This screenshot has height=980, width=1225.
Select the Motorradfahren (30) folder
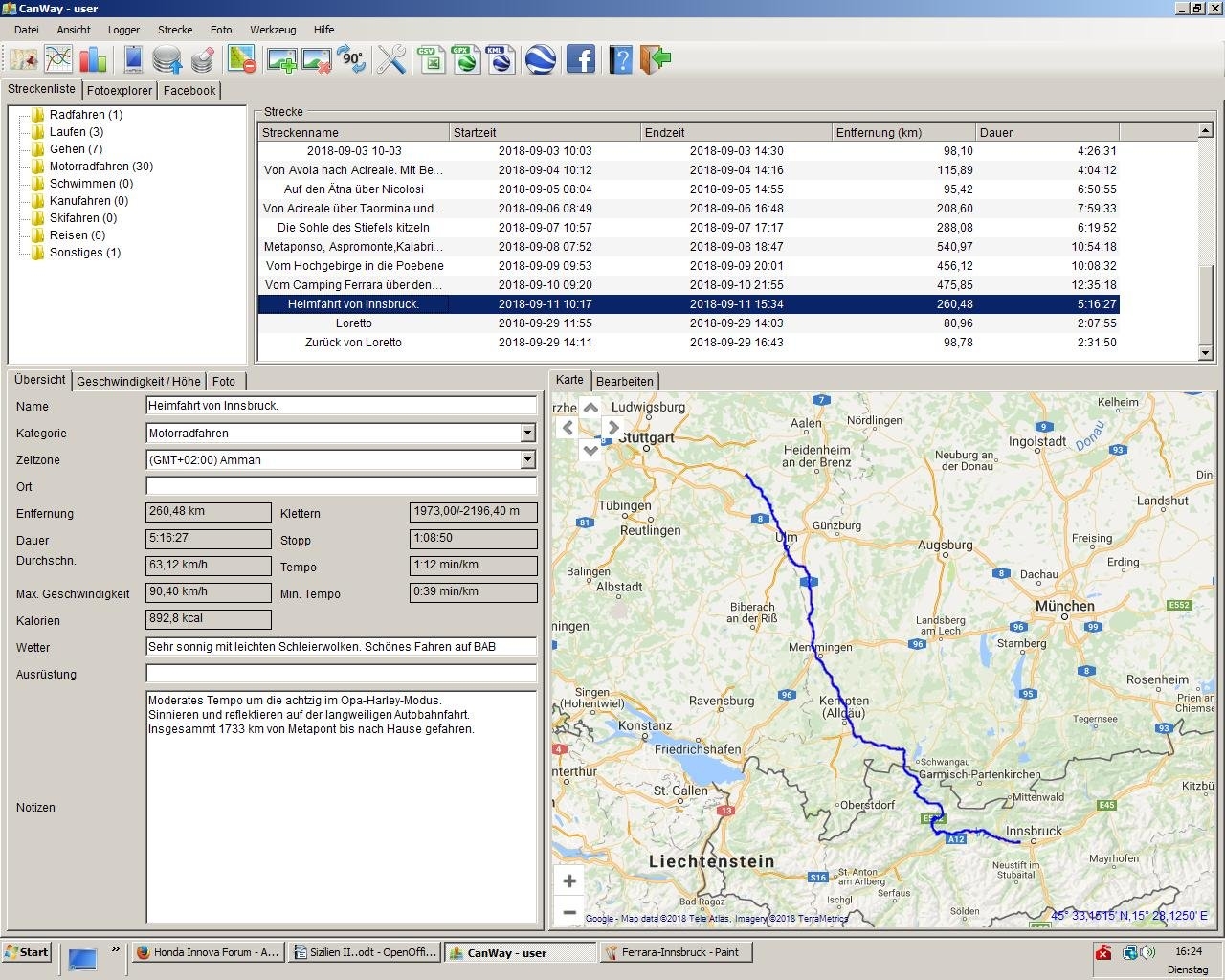pyautogui.click(x=100, y=167)
